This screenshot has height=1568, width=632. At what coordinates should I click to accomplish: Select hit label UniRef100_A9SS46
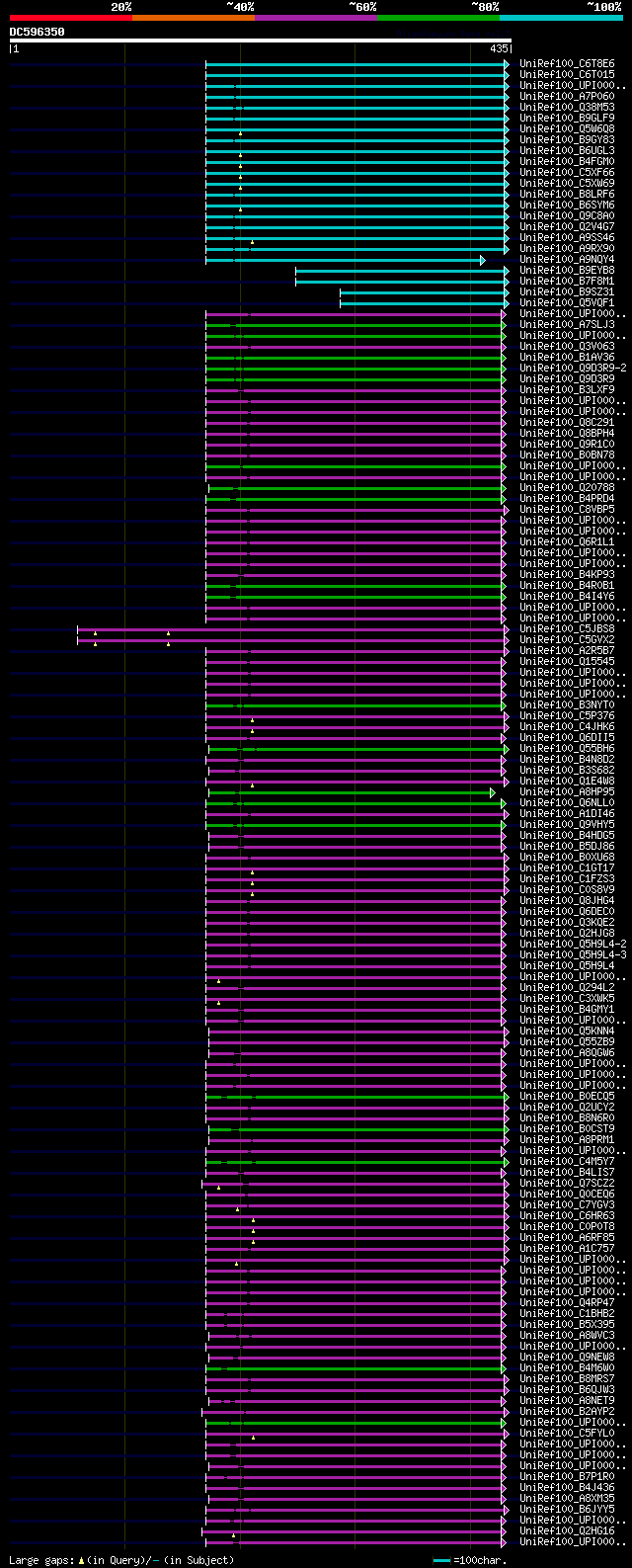tap(567, 238)
